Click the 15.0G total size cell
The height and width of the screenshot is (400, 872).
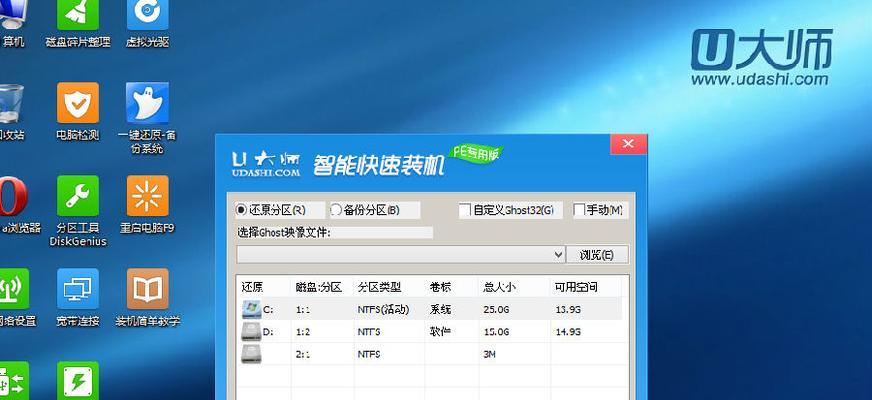497,332
